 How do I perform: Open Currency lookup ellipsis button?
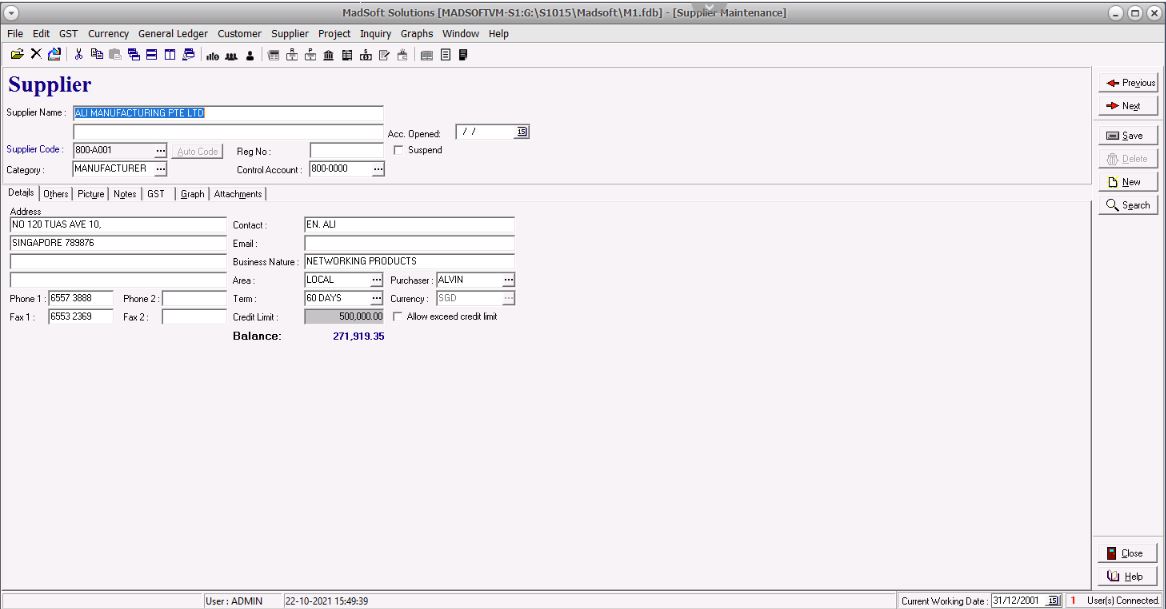coord(509,298)
